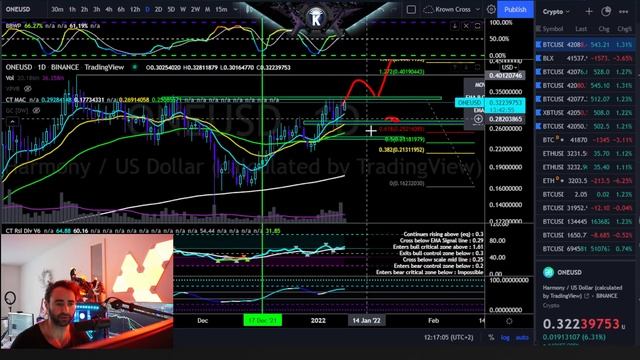This screenshot has width=640, height=360.
Task: Click the Vol indicator legend
Action: (x=10, y=78)
